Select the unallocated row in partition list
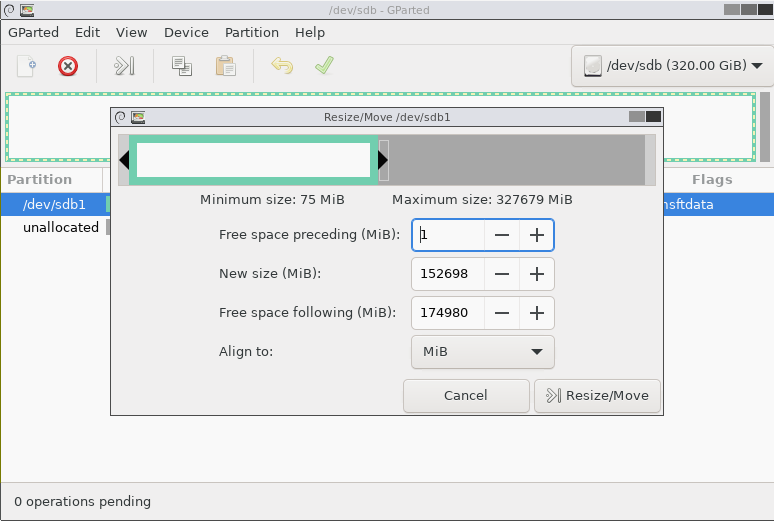The image size is (774, 521). pyautogui.click(x=55, y=227)
